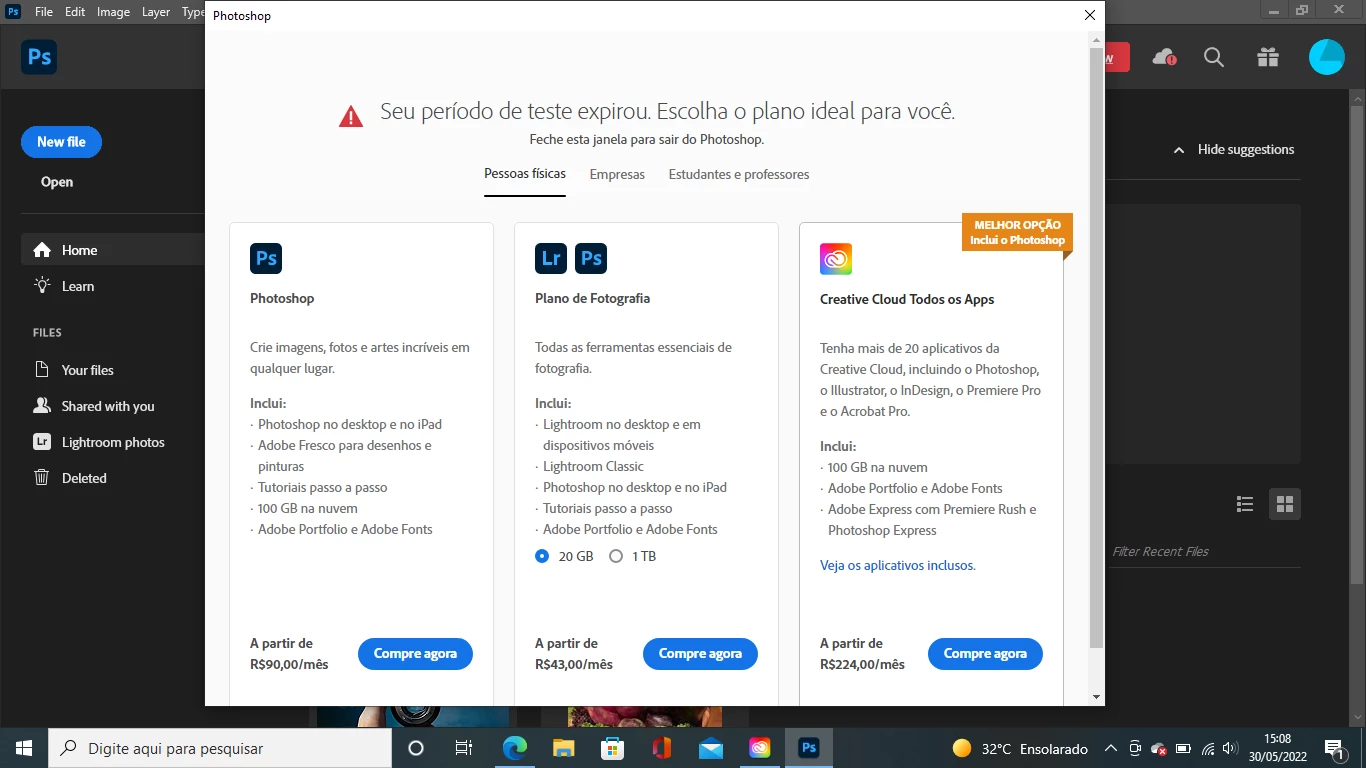Open Mail app from taskbar

click(710, 748)
